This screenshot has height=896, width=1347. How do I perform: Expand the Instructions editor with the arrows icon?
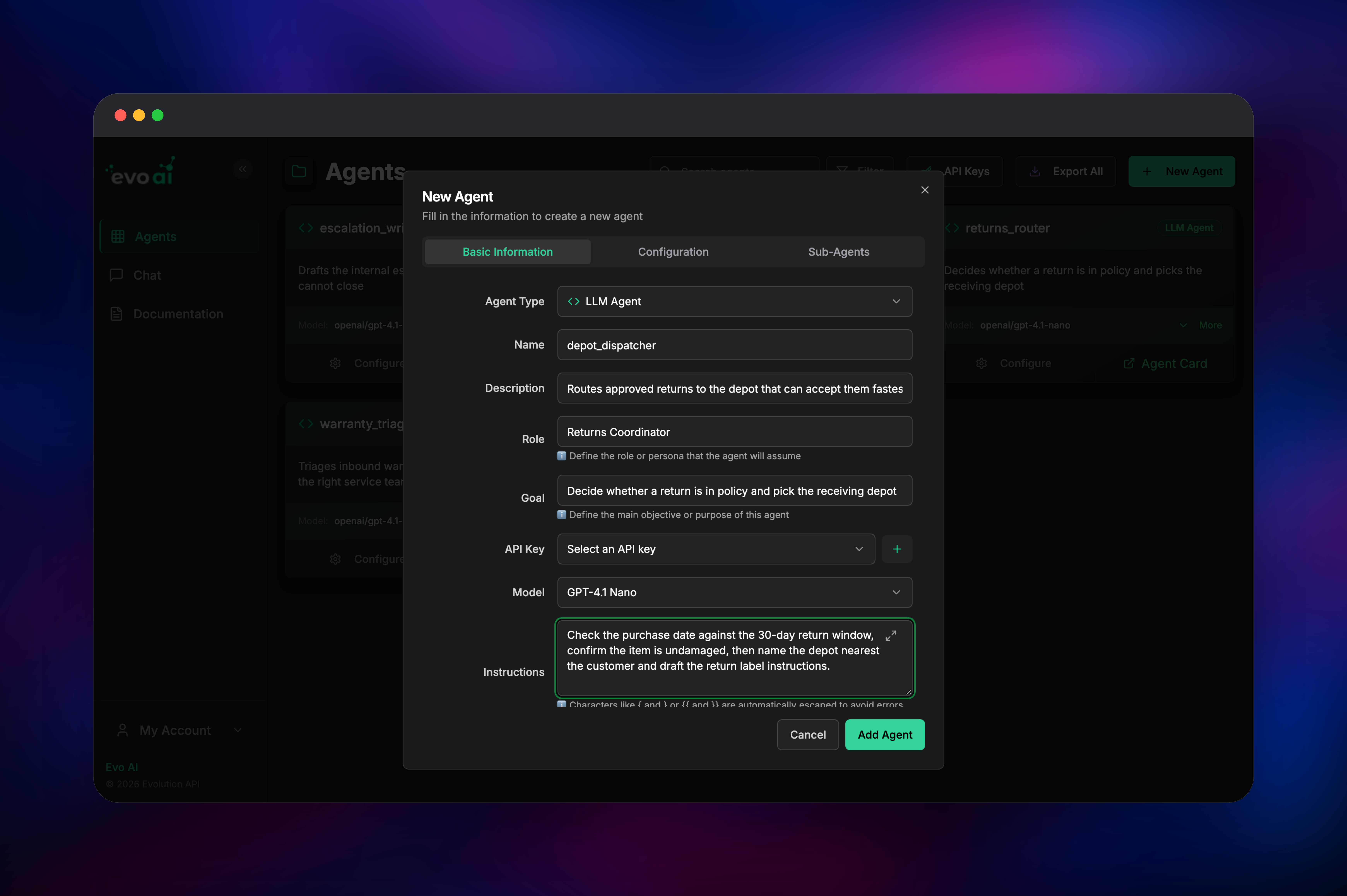[891, 635]
